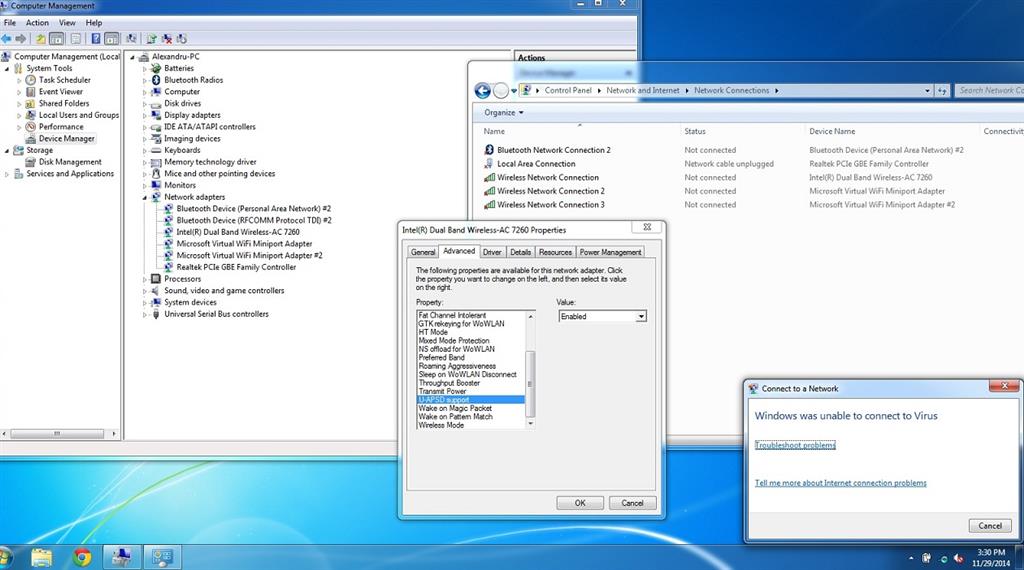Click Scan for hardware changes toolbar icon
This screenshot has height=570, width=1024.
(131, 39)
